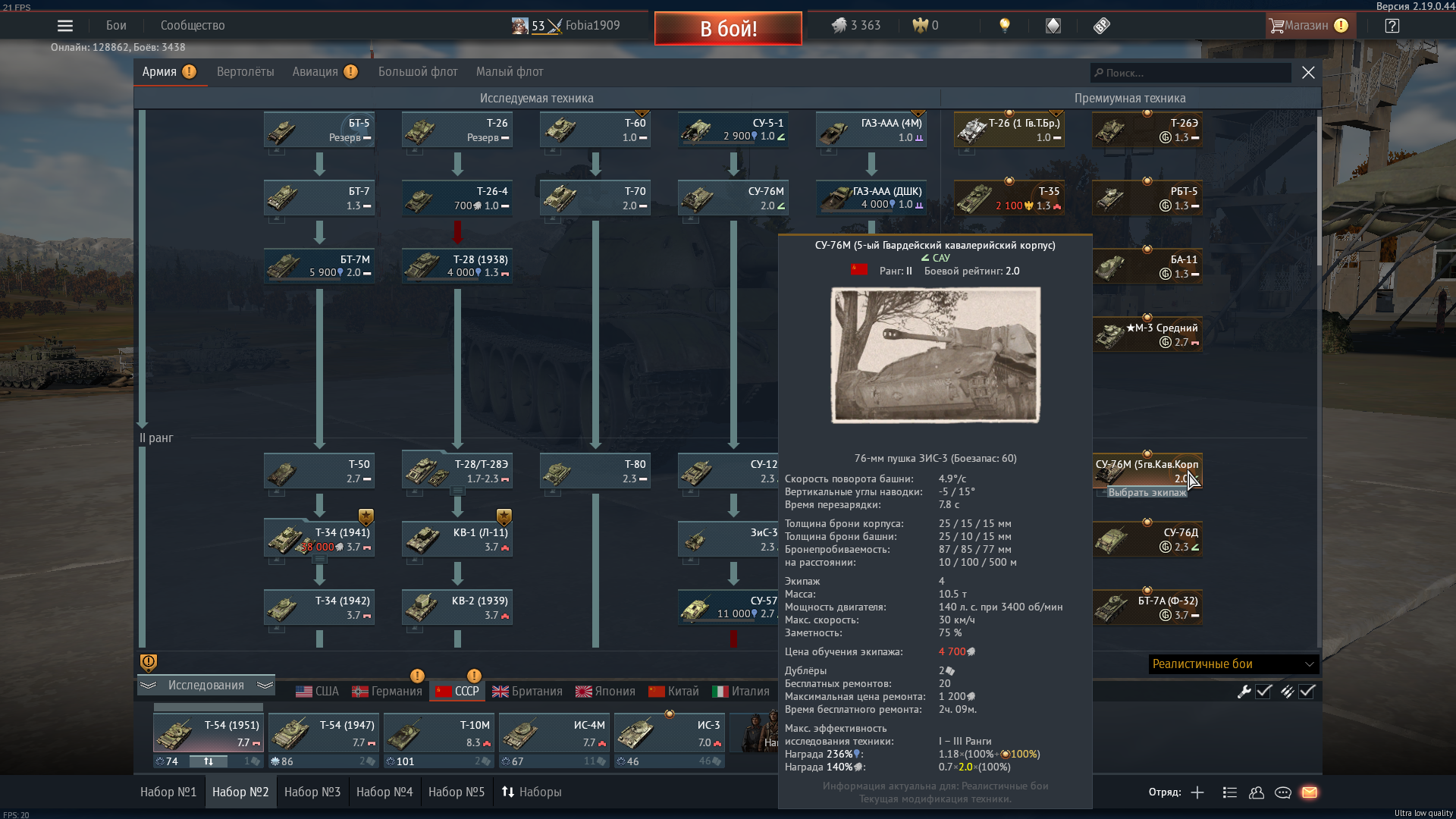
Task: Switch to the Малый флот tab
Action: (510, 72)
